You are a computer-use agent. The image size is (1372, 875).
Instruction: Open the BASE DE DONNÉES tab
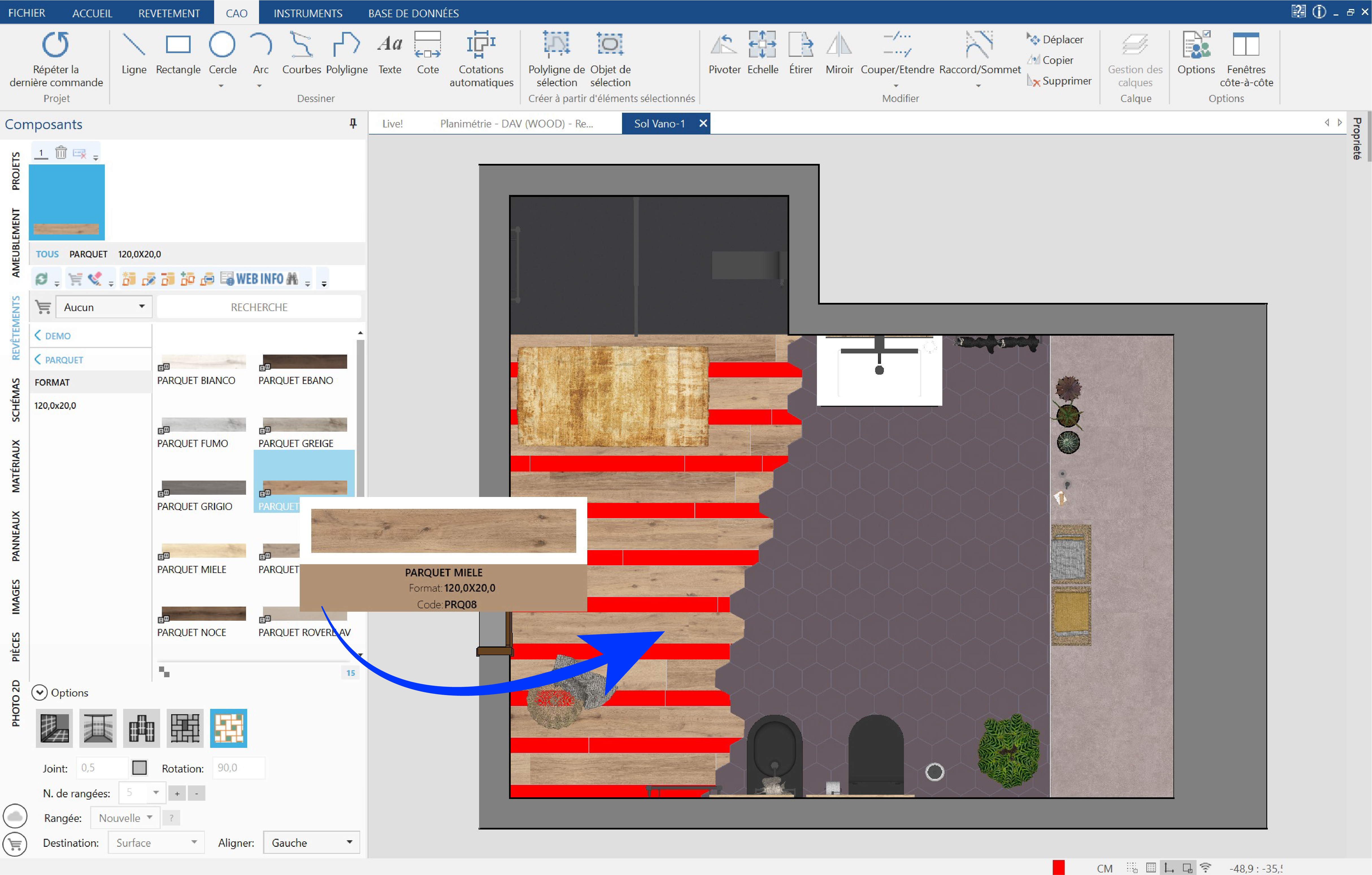[x=413, y=12]
